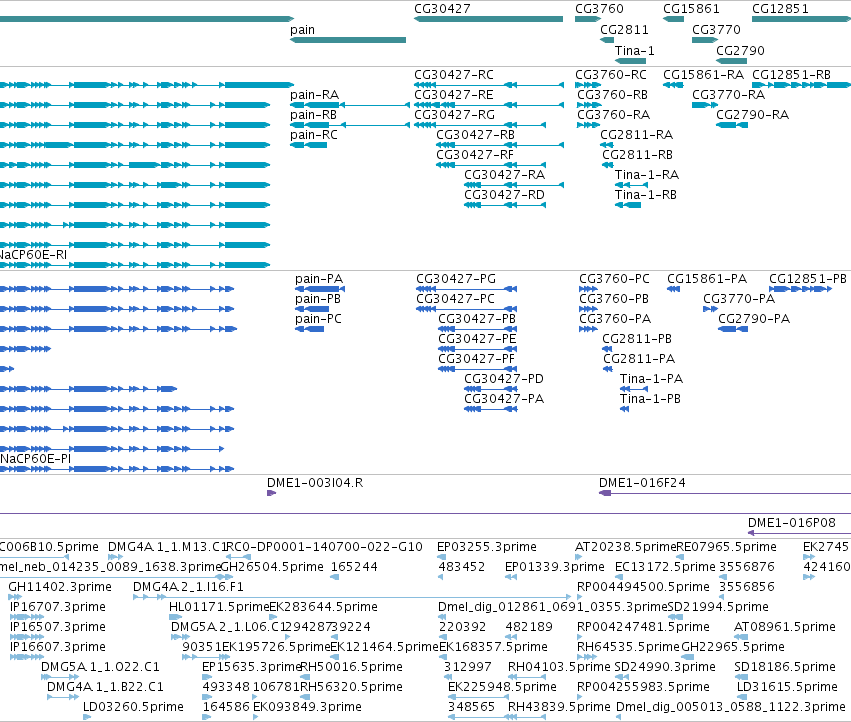
Task: Select the IP16707.3prime EST label
Action: 58,607
